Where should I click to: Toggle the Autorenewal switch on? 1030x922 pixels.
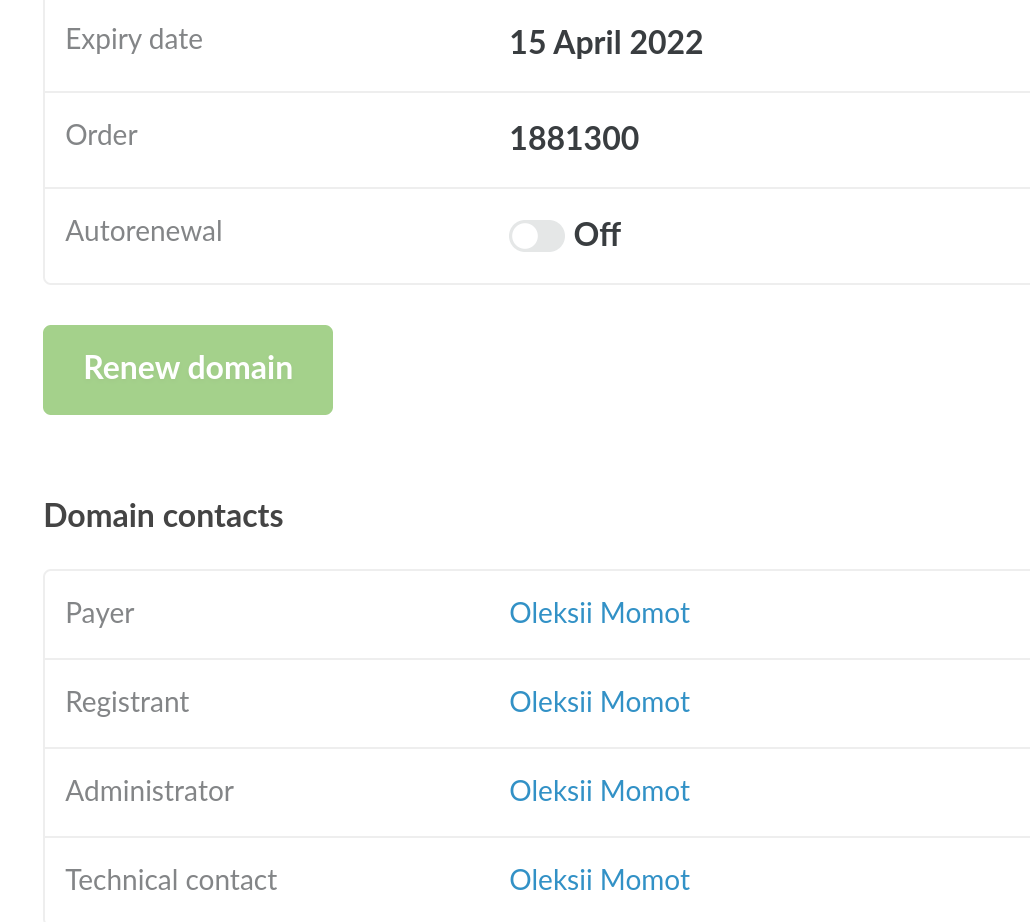pyautogui.click(x=537, y=237)
